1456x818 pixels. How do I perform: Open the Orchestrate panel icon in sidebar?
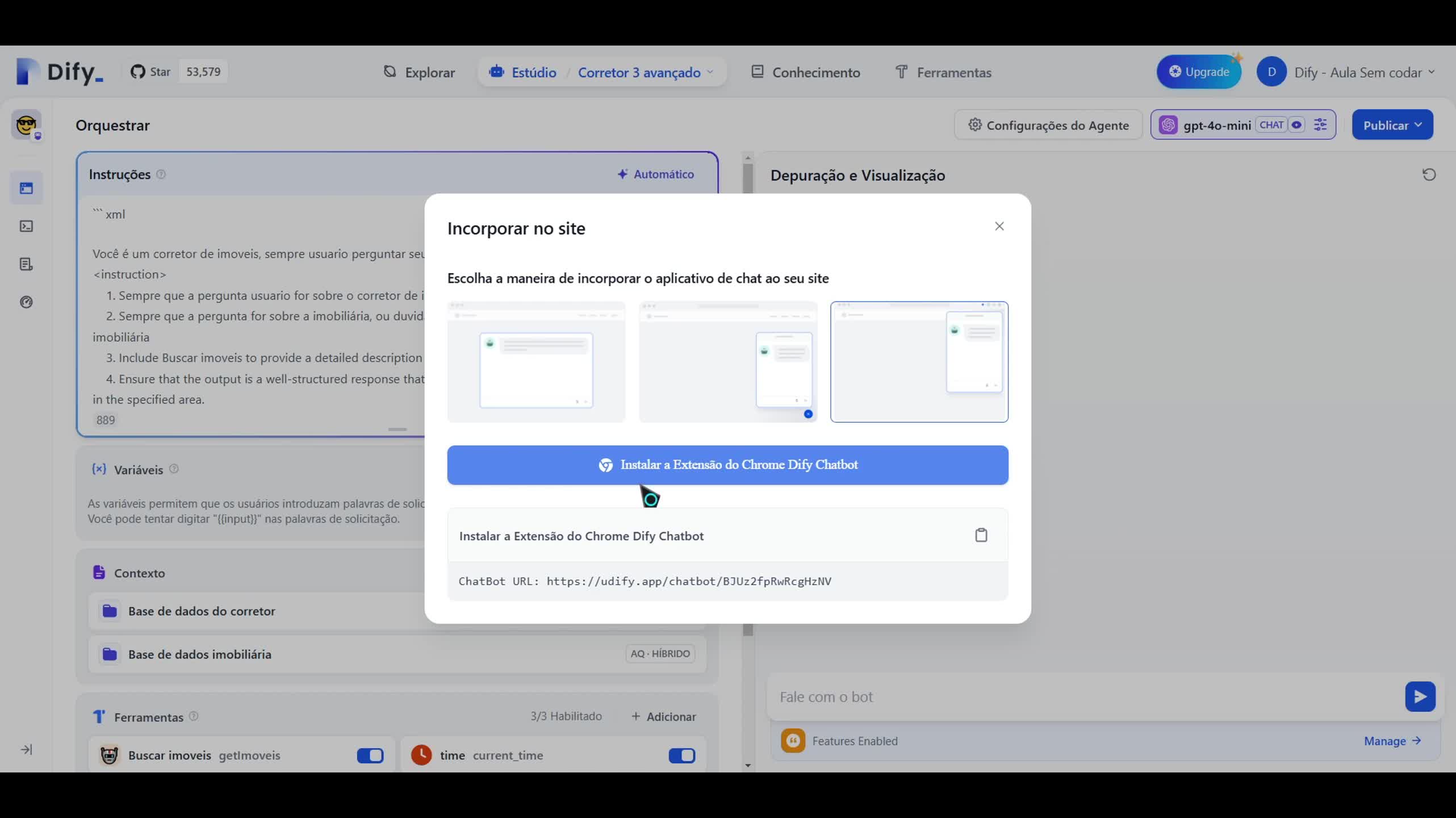tap(27, 187)
